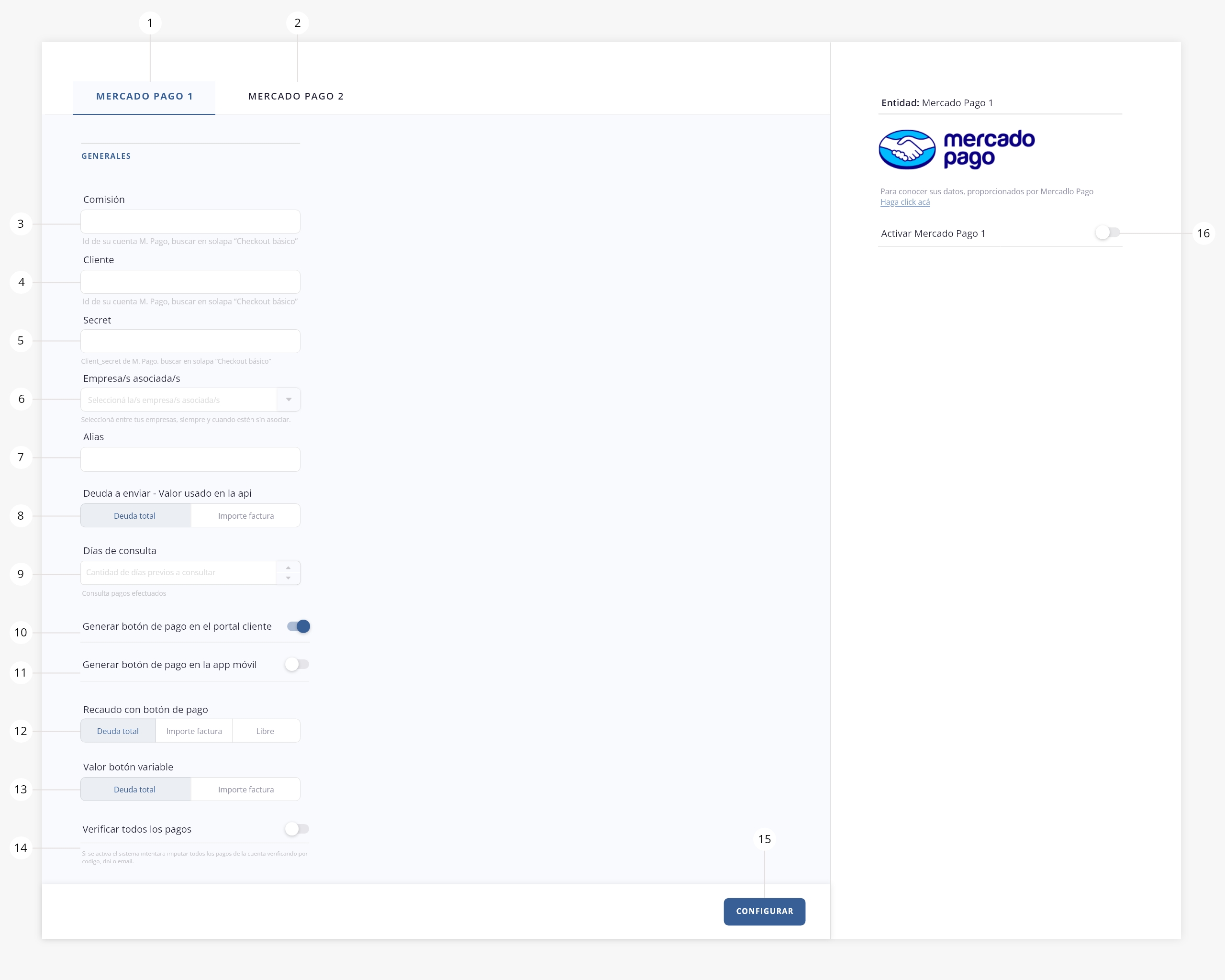1225x980 pixels.
Task: Choose Deuda total for Recaudo con botón
Action: tap(118, 731)
